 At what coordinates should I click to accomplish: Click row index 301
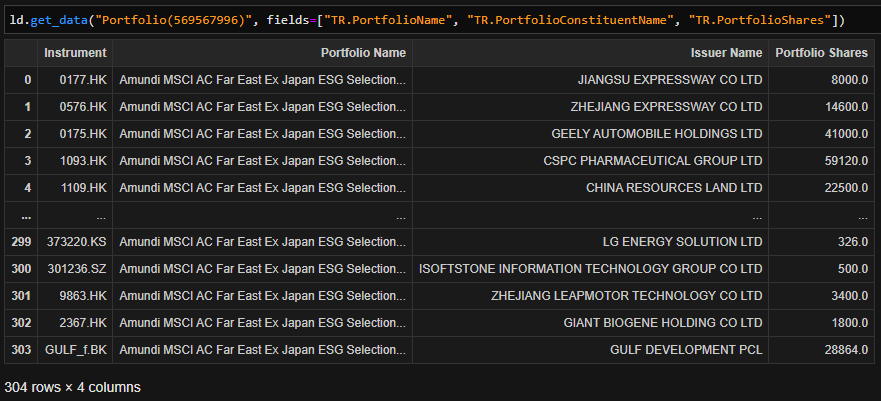tap(21, 295)
